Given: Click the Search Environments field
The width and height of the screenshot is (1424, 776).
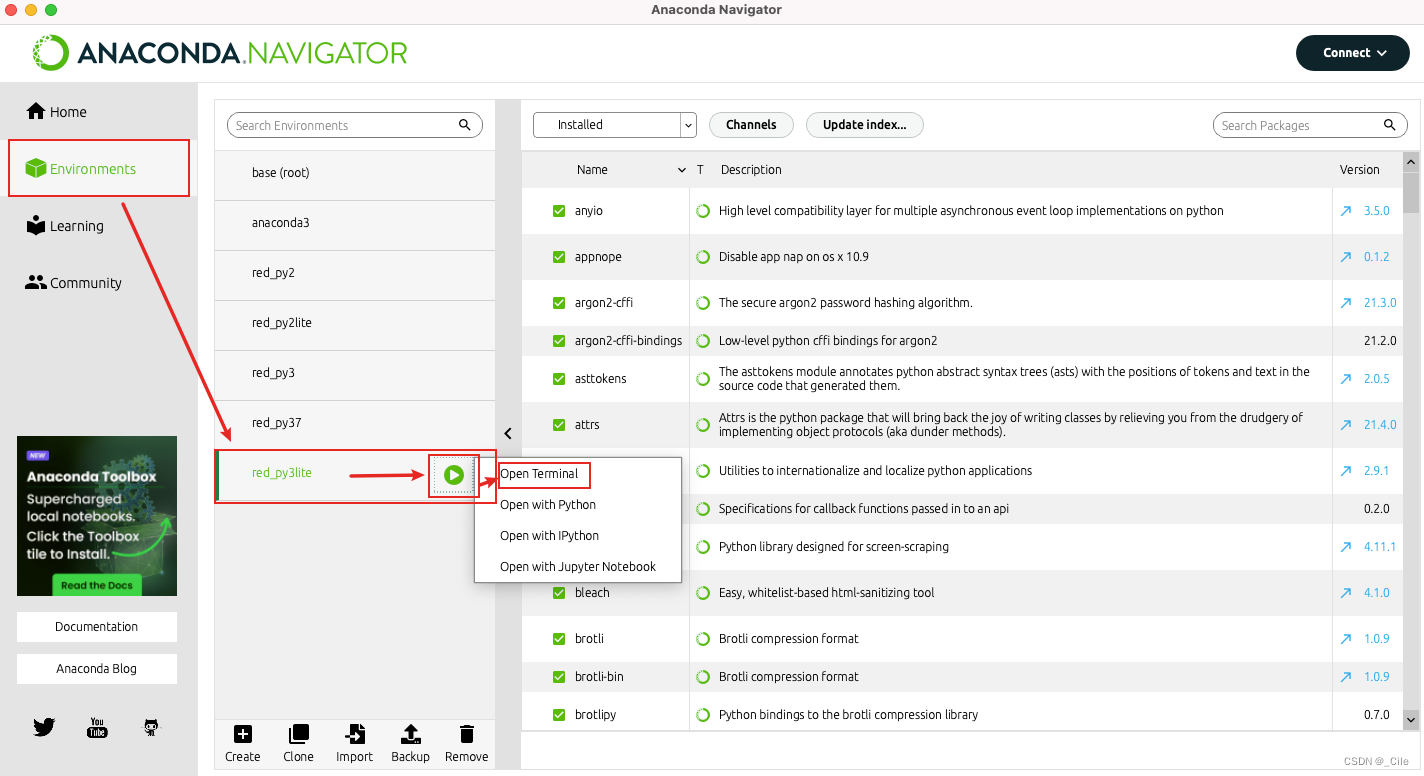Looking at the screenshot, I should pos(355,125).
